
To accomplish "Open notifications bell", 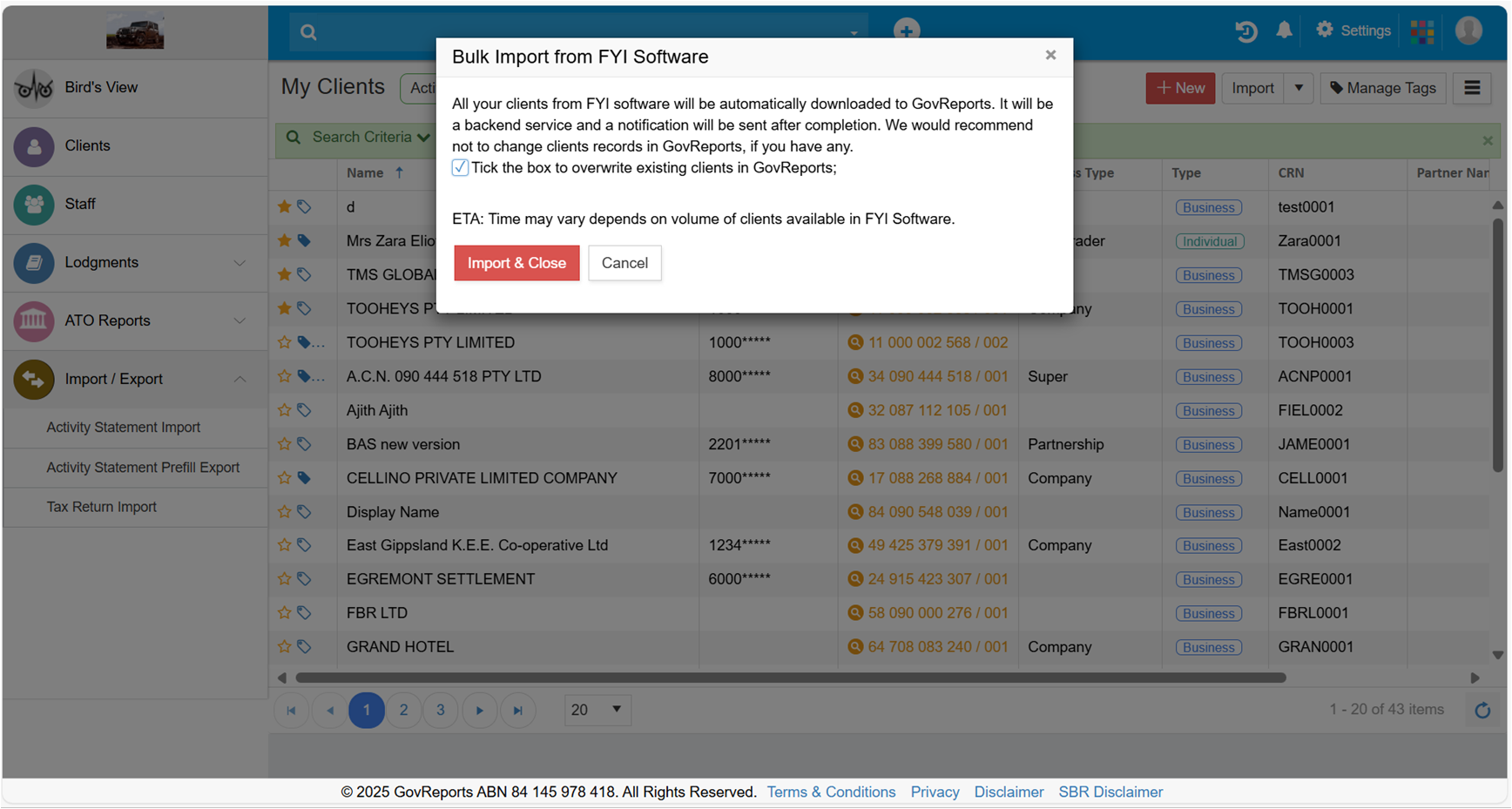I will tap(1284, 30).
